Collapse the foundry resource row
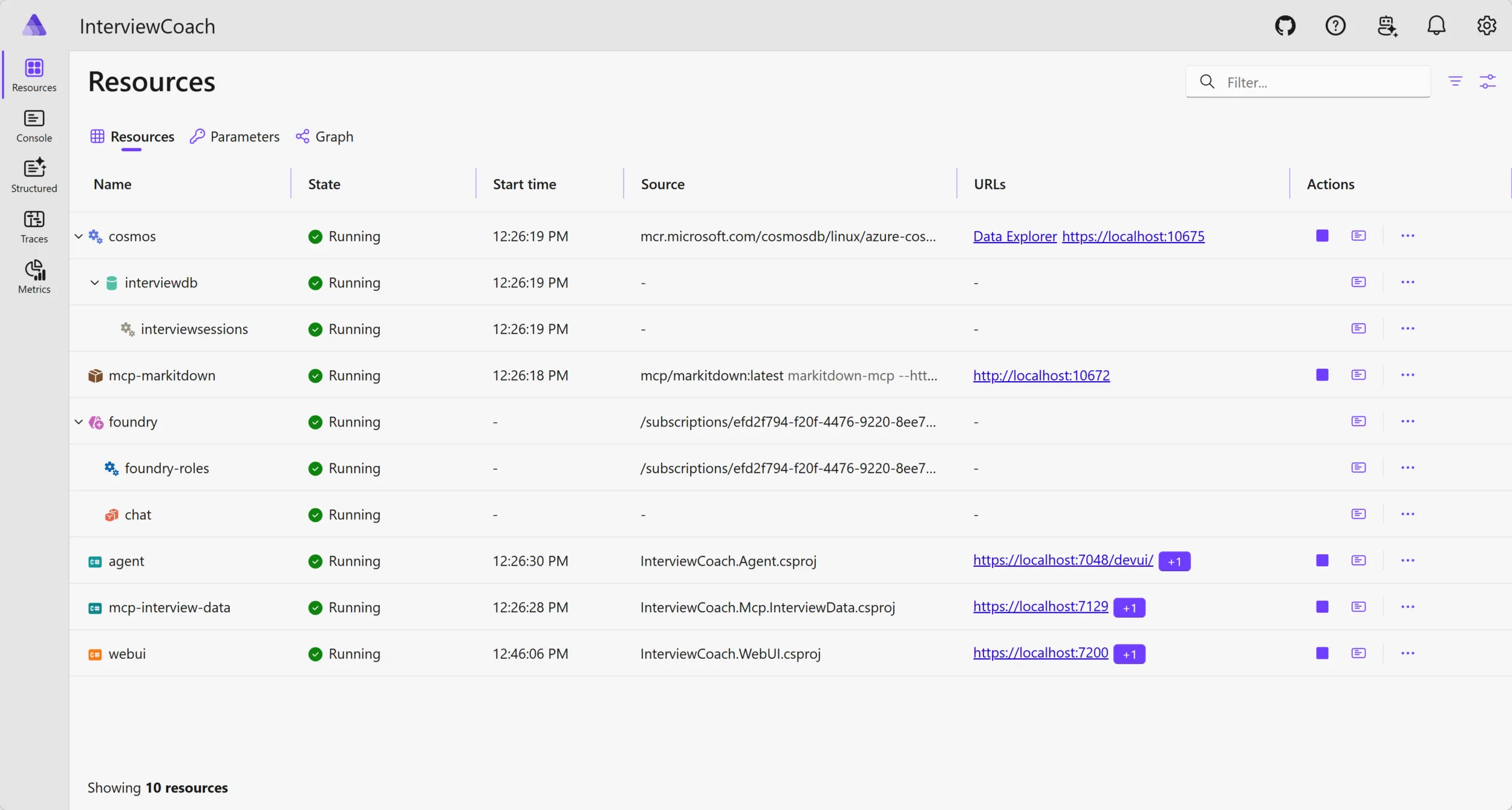This screenshot has height=810, width=1512. [x=79, y=422]
